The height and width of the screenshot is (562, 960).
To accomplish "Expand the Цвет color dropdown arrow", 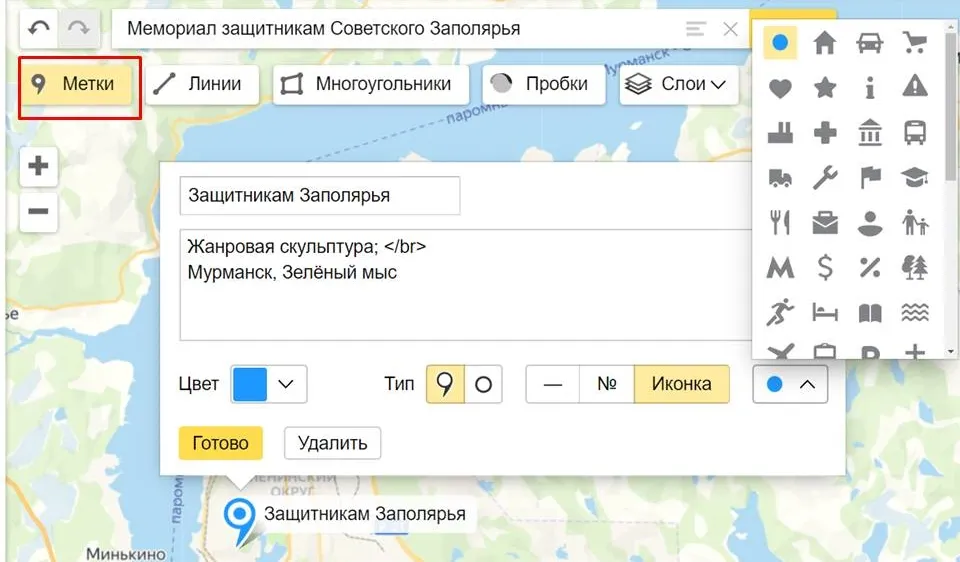I will tap(286, 384).
